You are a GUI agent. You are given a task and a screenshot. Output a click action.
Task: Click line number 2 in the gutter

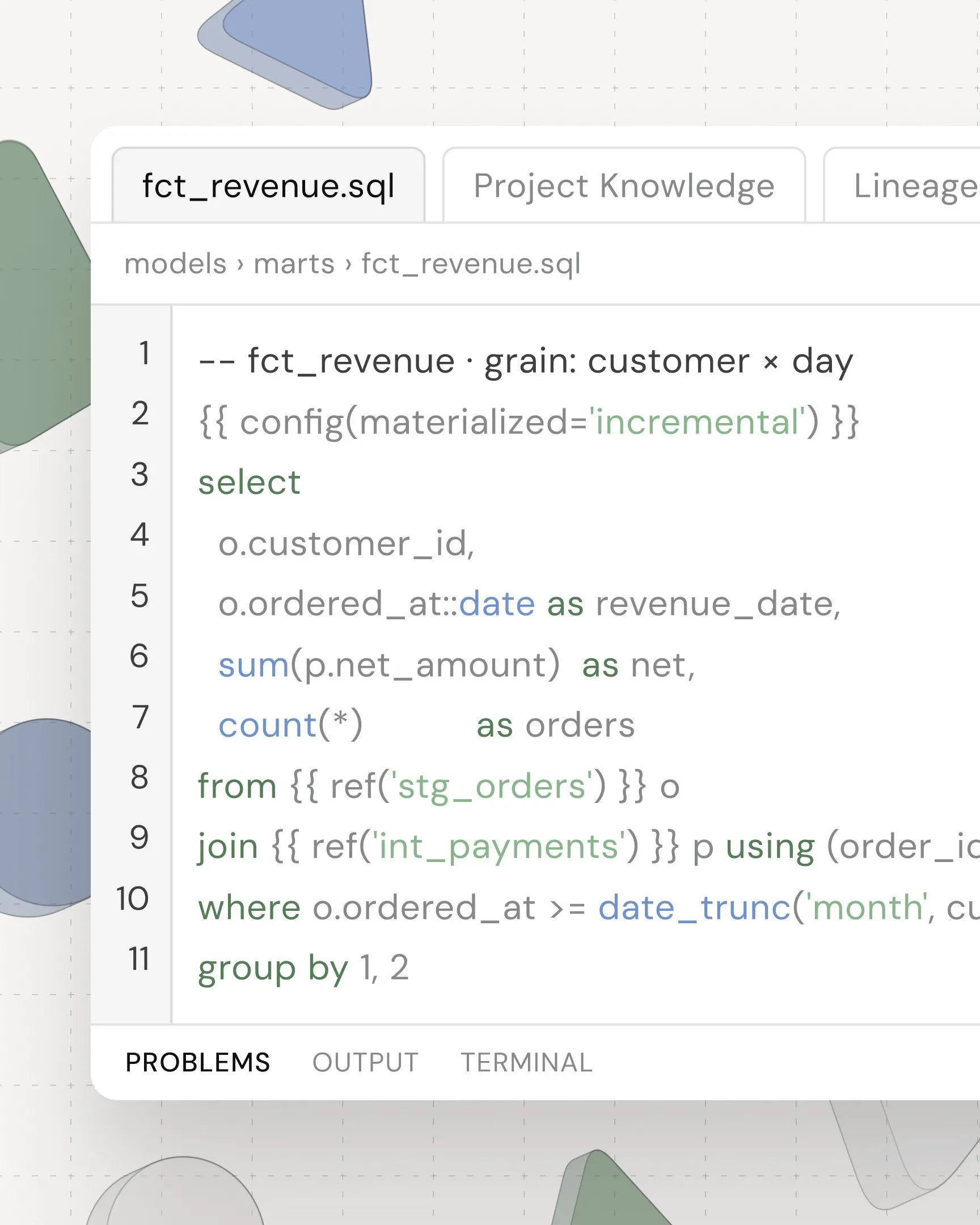click(x=140, y=413)
